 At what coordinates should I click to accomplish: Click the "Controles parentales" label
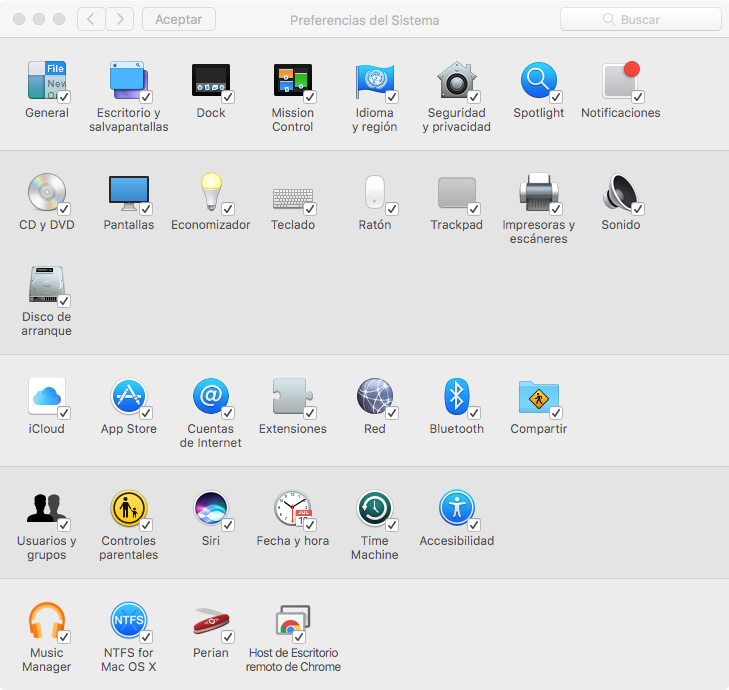pyautogui.click(x=129, y=548)
